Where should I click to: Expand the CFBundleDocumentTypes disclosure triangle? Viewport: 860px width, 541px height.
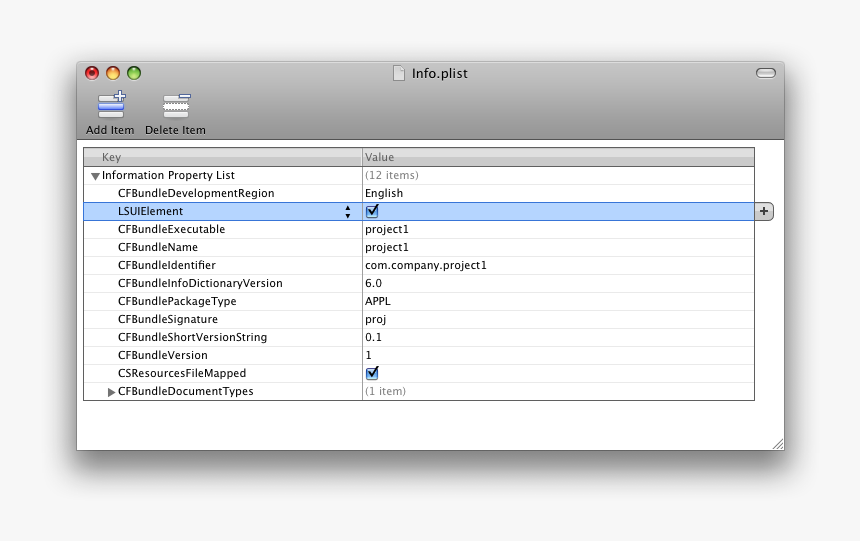coord(111,392)
